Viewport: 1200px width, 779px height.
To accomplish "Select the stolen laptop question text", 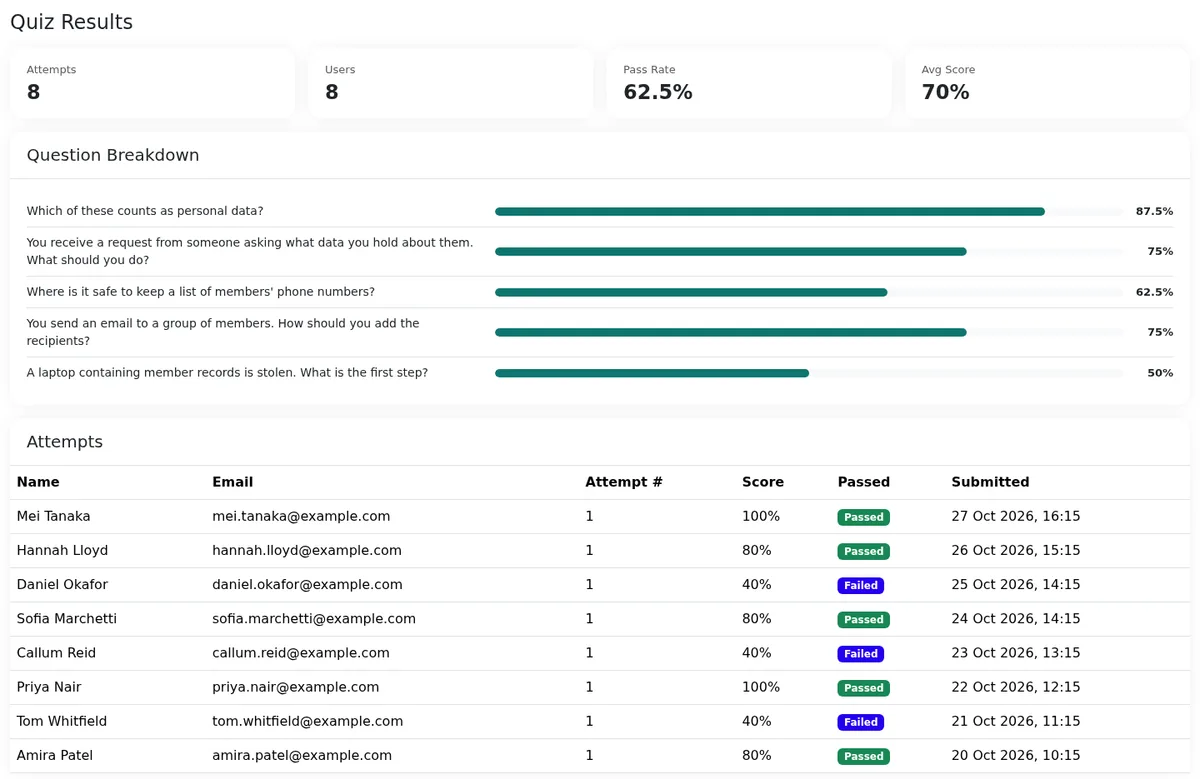I will [x=227, y=373].
